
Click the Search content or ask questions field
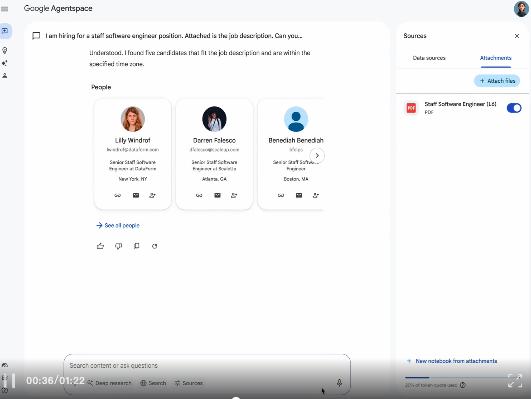(x=207, y=365)
